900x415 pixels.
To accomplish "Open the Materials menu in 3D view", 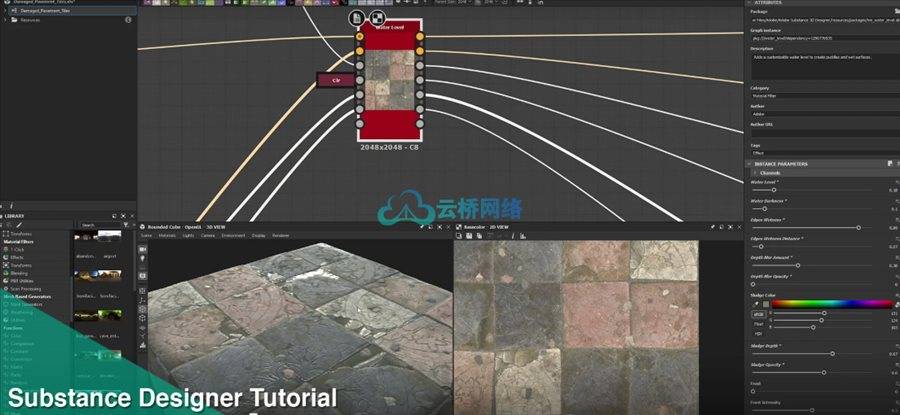I will point(167,235).
